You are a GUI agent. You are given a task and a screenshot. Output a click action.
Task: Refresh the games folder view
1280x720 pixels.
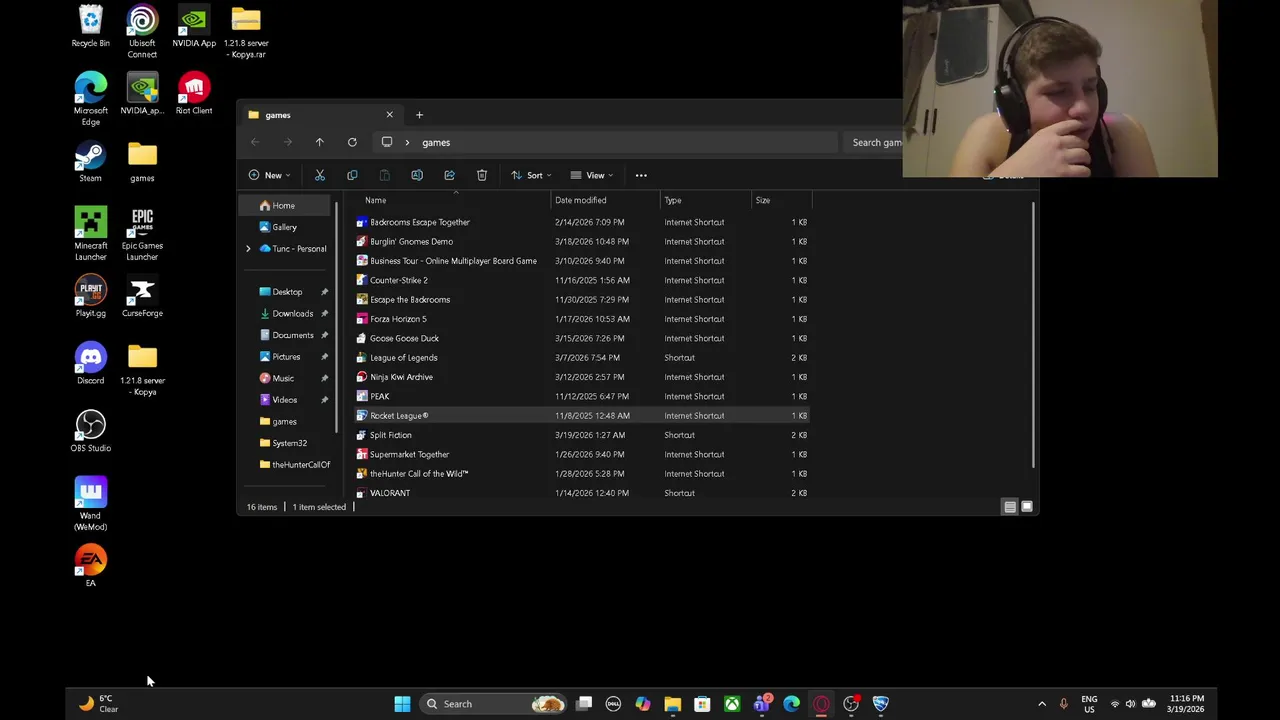click(352, 142)
